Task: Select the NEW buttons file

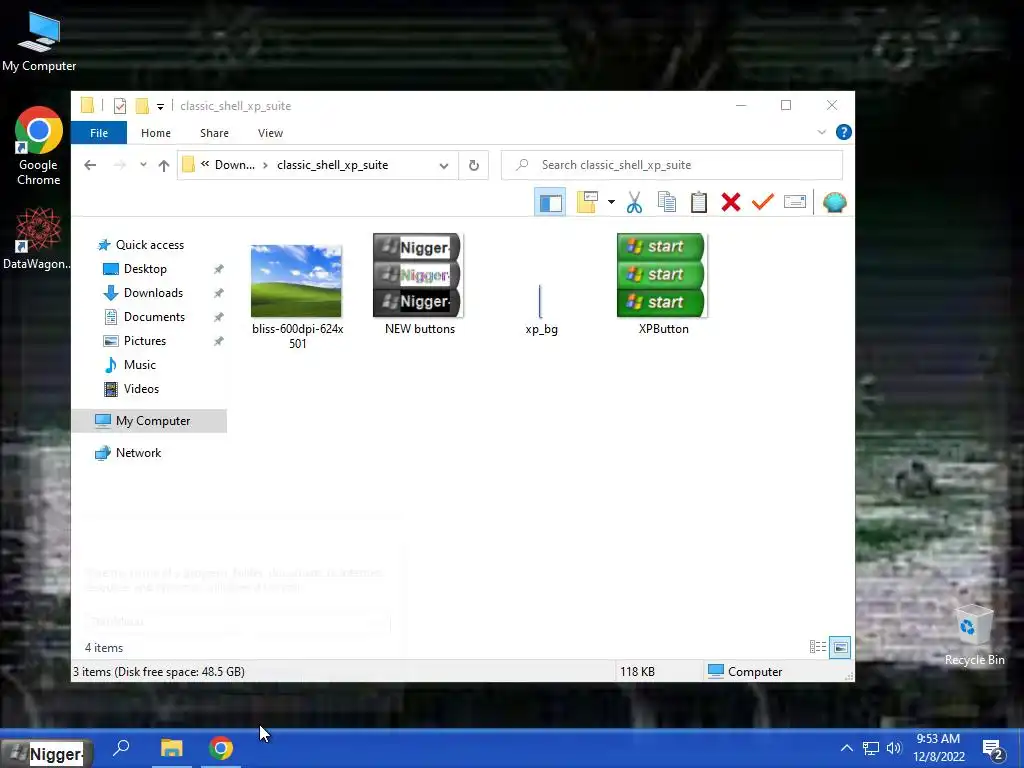Action: (x=419, y=285)
